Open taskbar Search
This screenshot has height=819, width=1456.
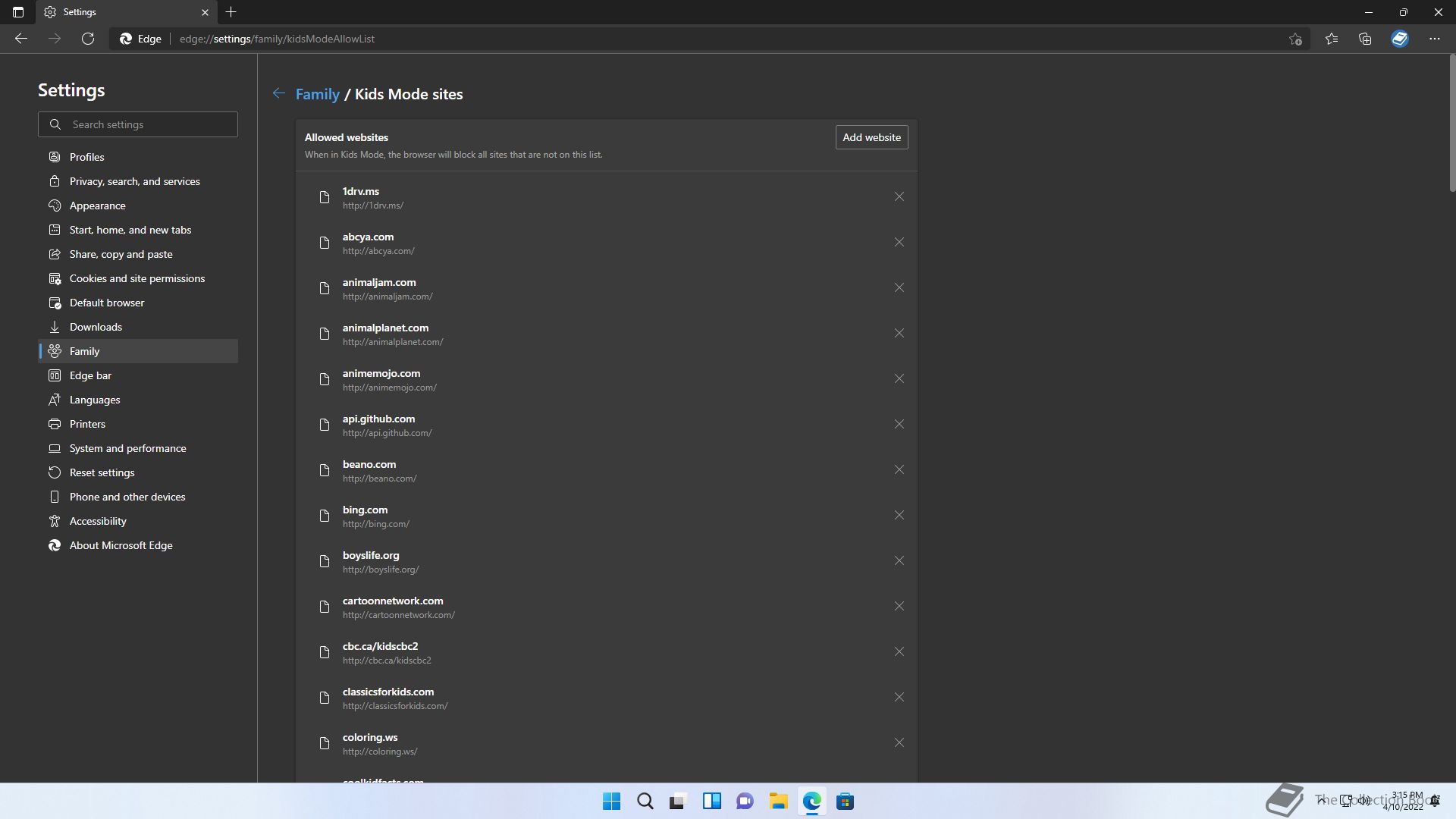click(x=645, y=802)
